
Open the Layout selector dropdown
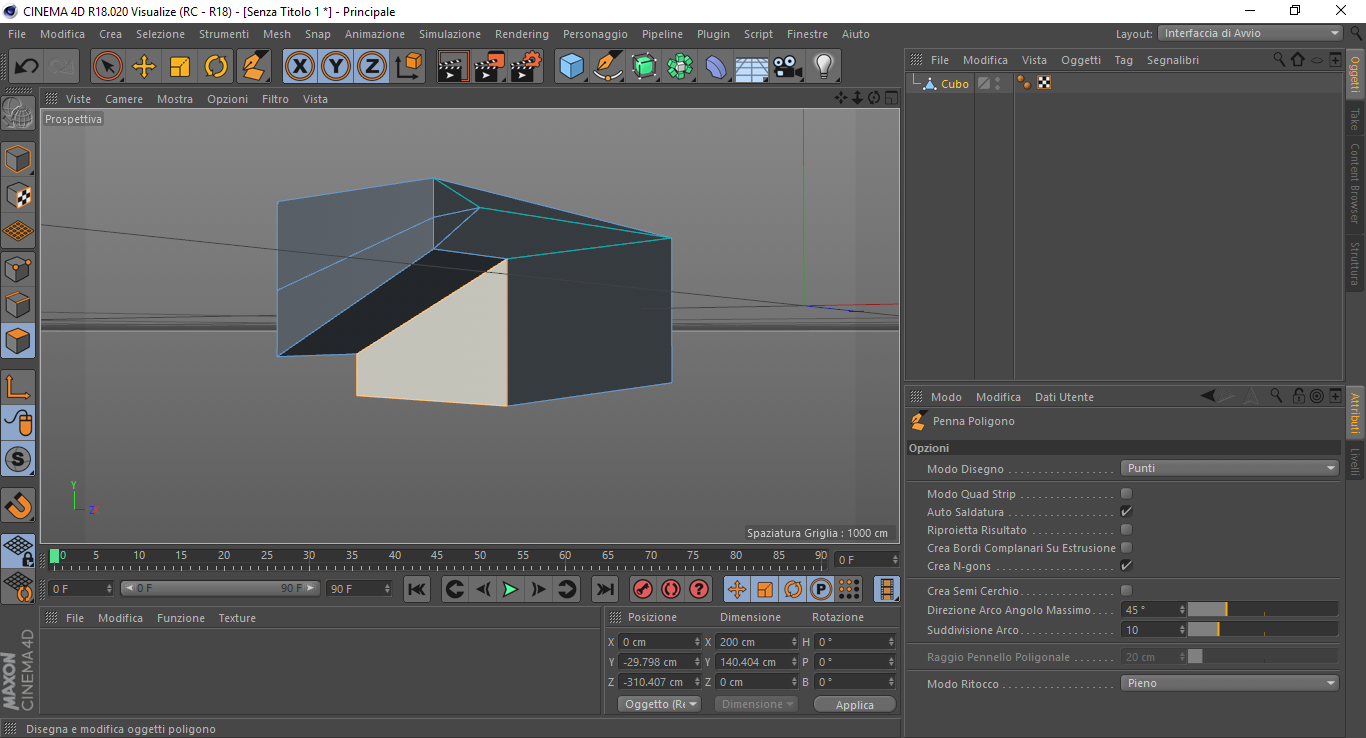1250,33
